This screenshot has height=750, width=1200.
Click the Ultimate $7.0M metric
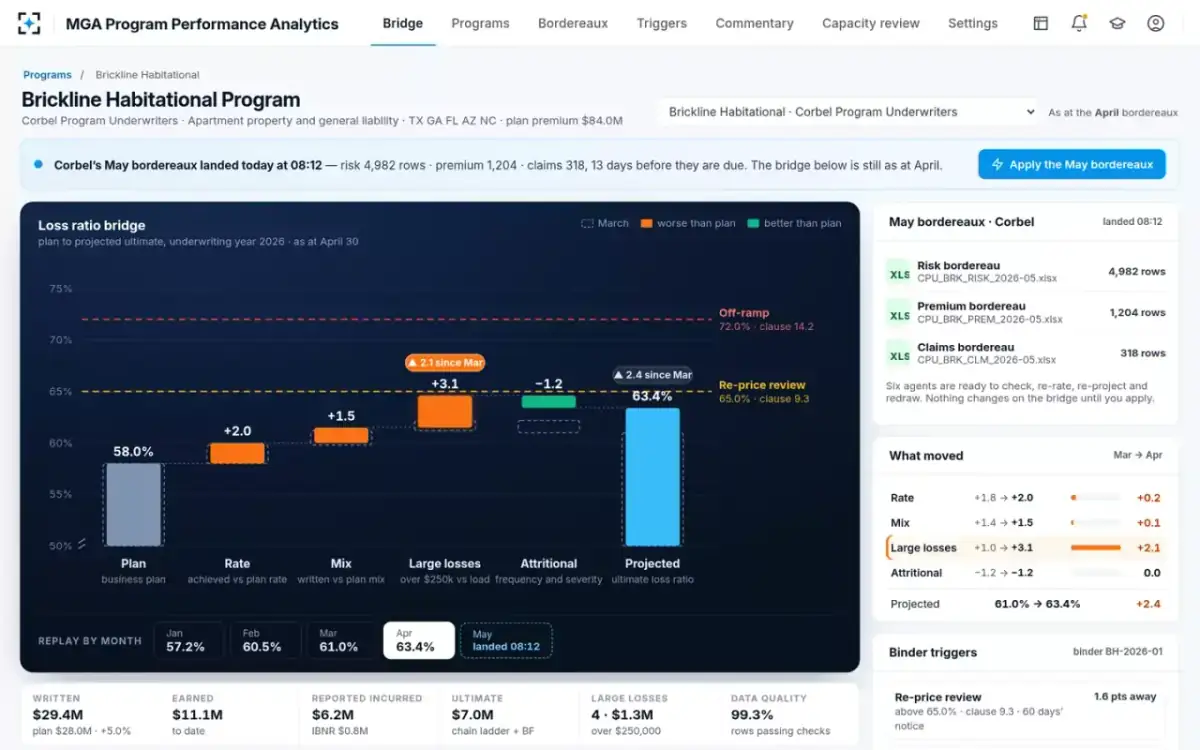pyautogui.click(x=507, y=714)
